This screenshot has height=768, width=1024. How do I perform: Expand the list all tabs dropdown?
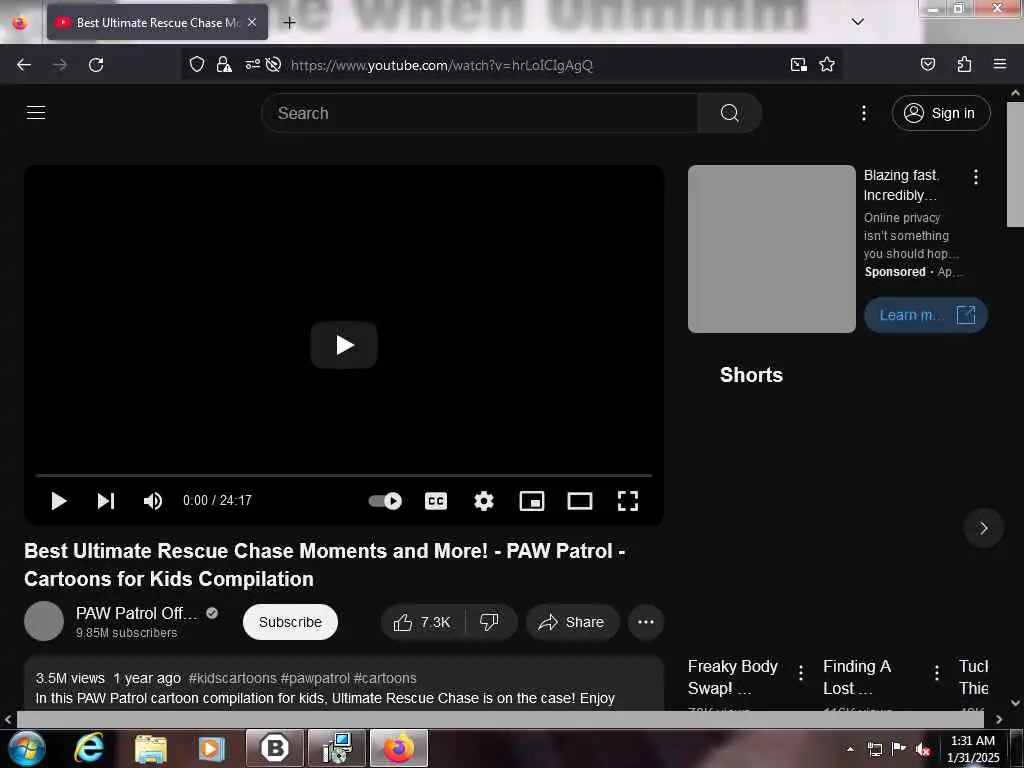pyautogui.click(x=857, y=22)
